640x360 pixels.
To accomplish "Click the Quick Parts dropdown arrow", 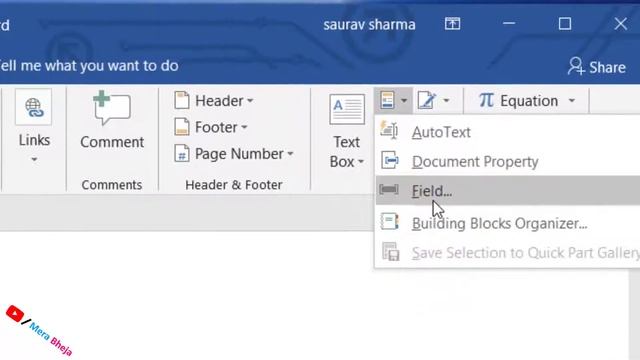I will click(404, 100).
